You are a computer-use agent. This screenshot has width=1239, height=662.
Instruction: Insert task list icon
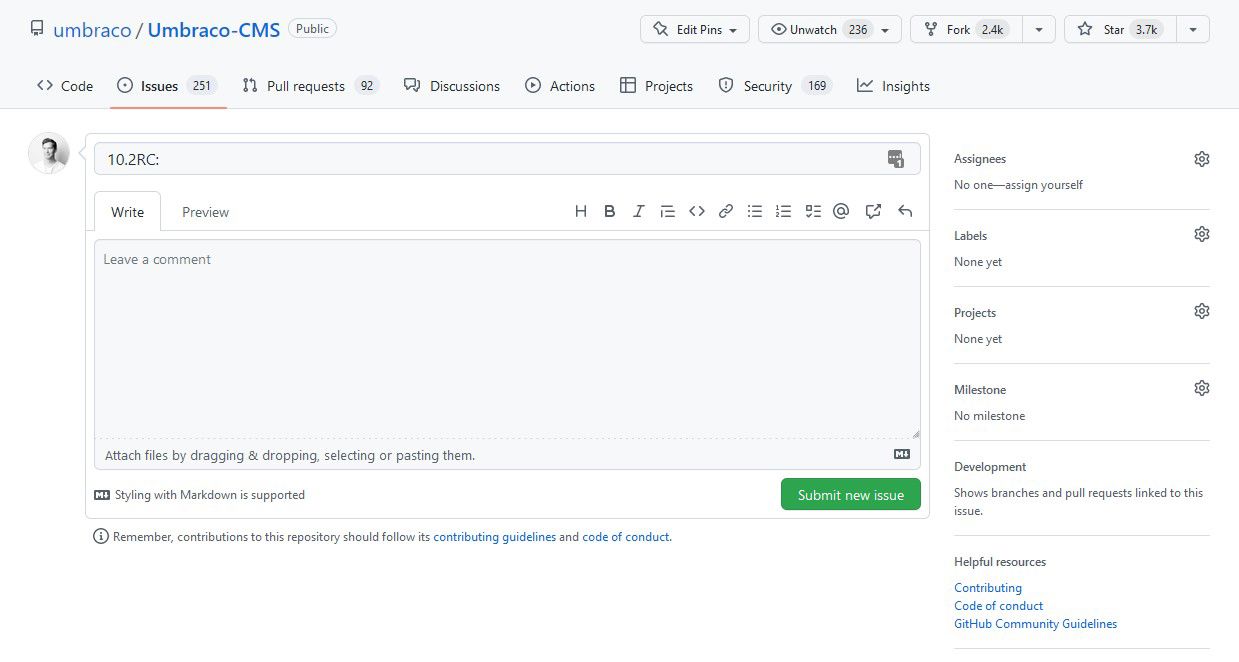coord(813,211)
